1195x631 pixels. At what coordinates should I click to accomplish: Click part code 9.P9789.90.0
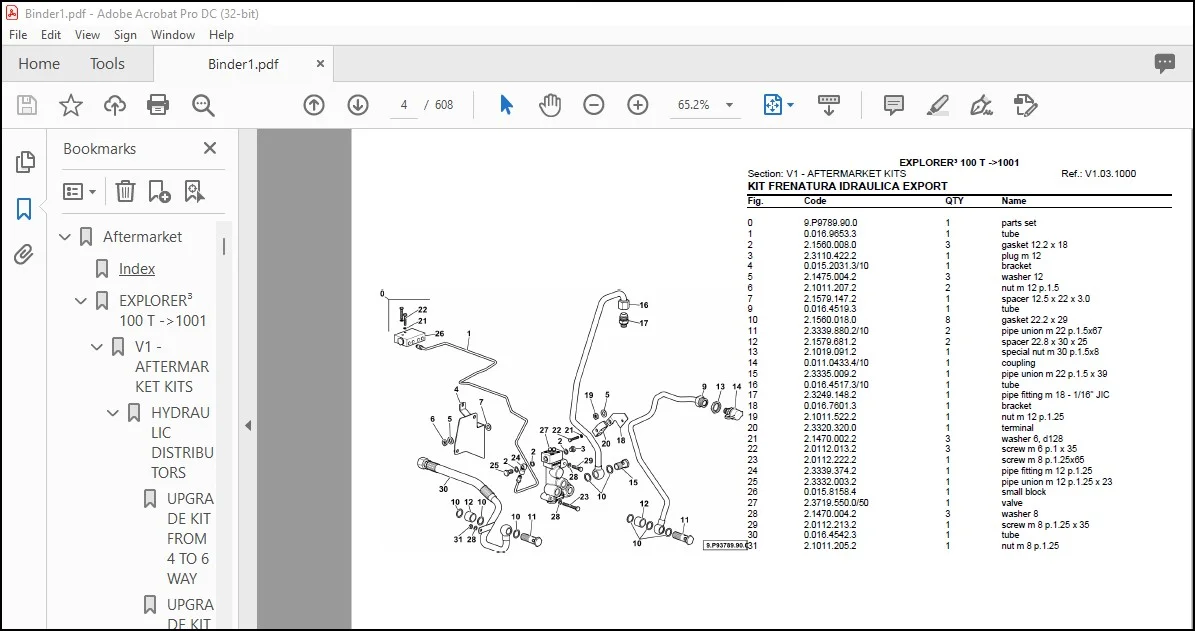831,223
